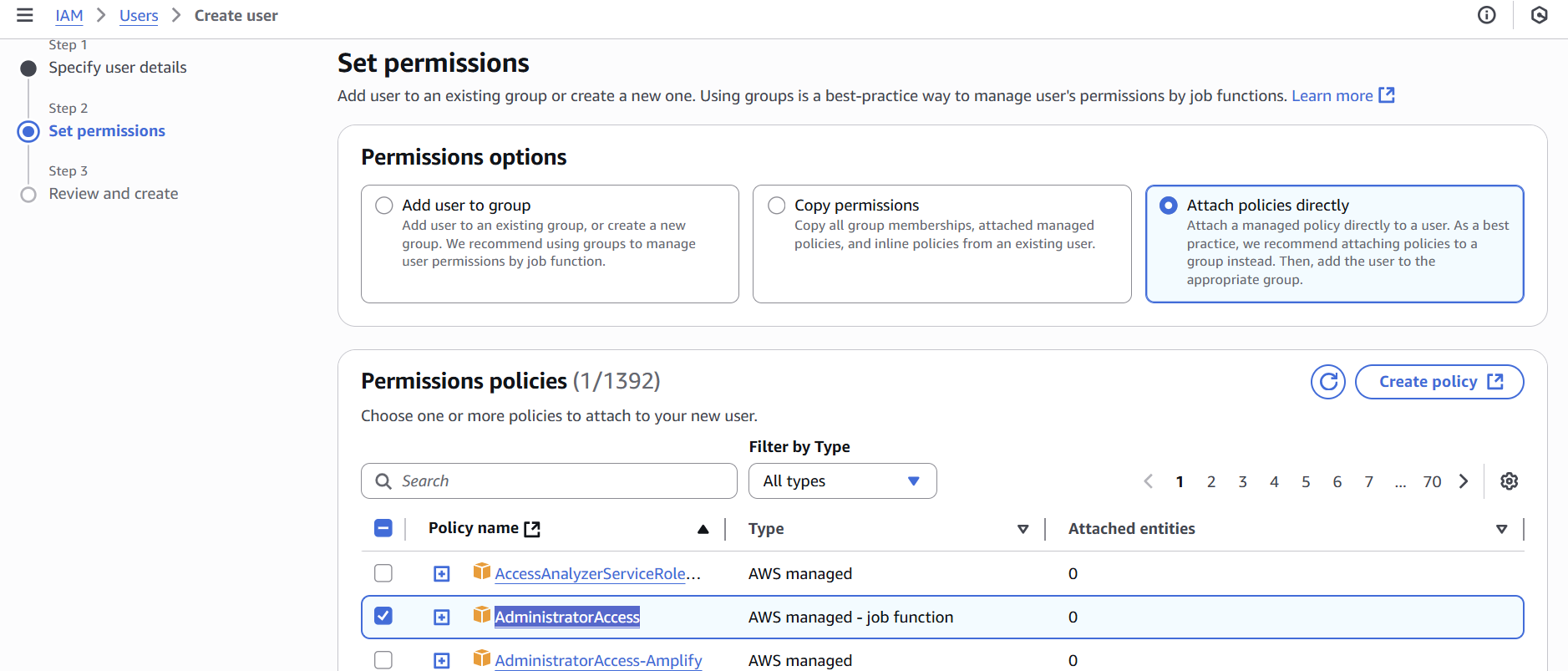Open the Filter by Type dropdown
The height and width of the screenshot is (671, 1568).
[x=842, y=481]
